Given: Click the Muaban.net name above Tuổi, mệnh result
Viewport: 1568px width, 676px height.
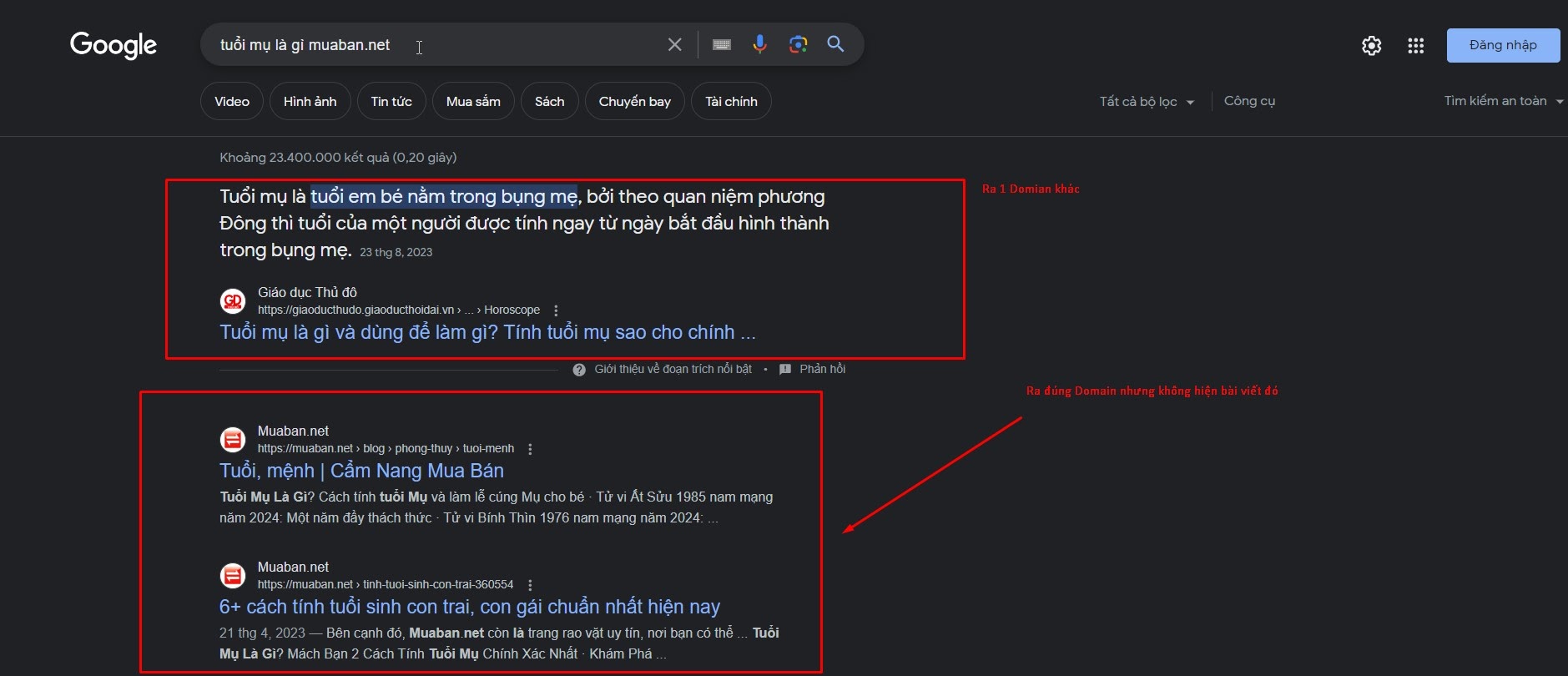Looking at the screenshot, I should point(293,431).
